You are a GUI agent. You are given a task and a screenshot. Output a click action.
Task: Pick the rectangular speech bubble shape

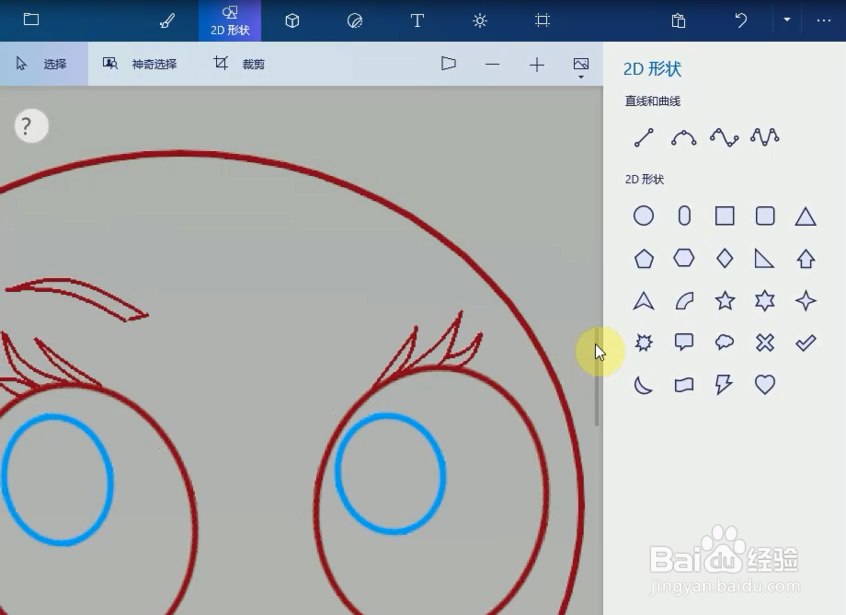[684, 342]
